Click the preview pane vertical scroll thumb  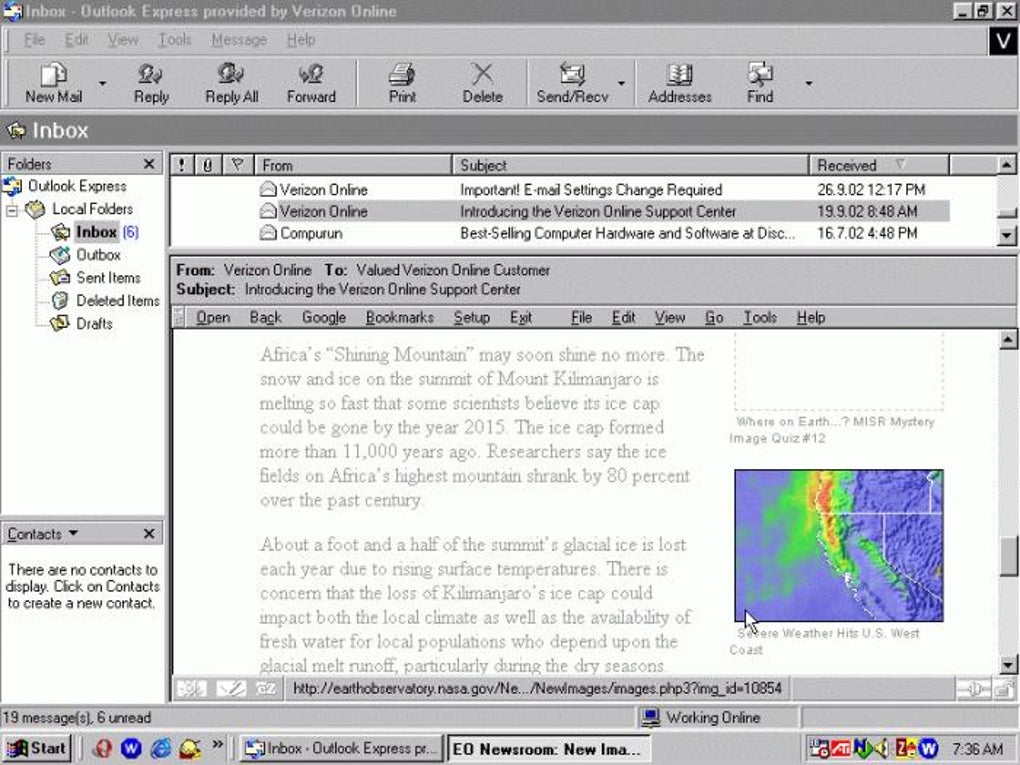coord(1008,556)
